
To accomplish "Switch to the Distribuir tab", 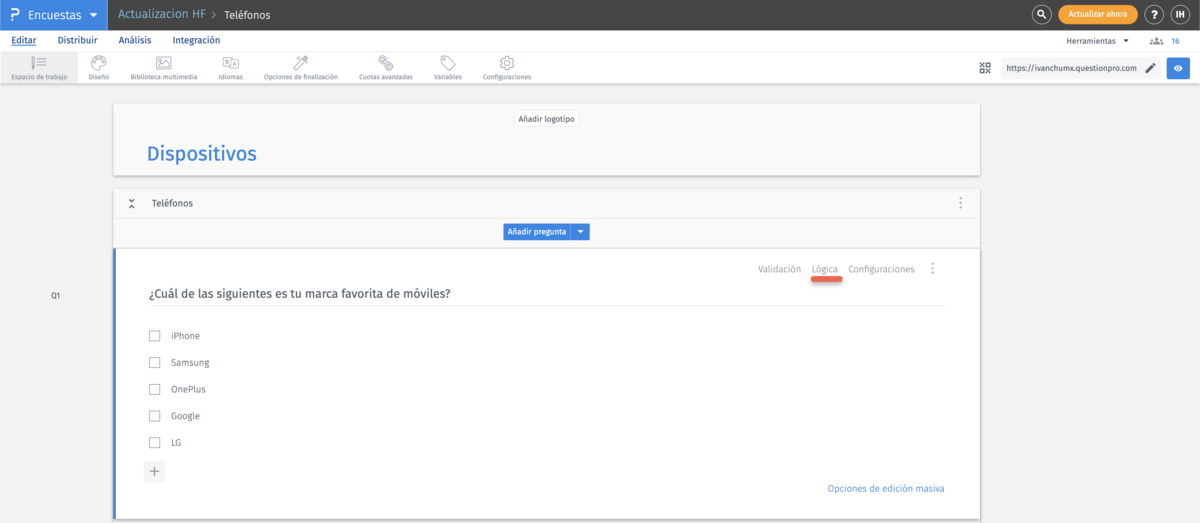I will [77, 40].
